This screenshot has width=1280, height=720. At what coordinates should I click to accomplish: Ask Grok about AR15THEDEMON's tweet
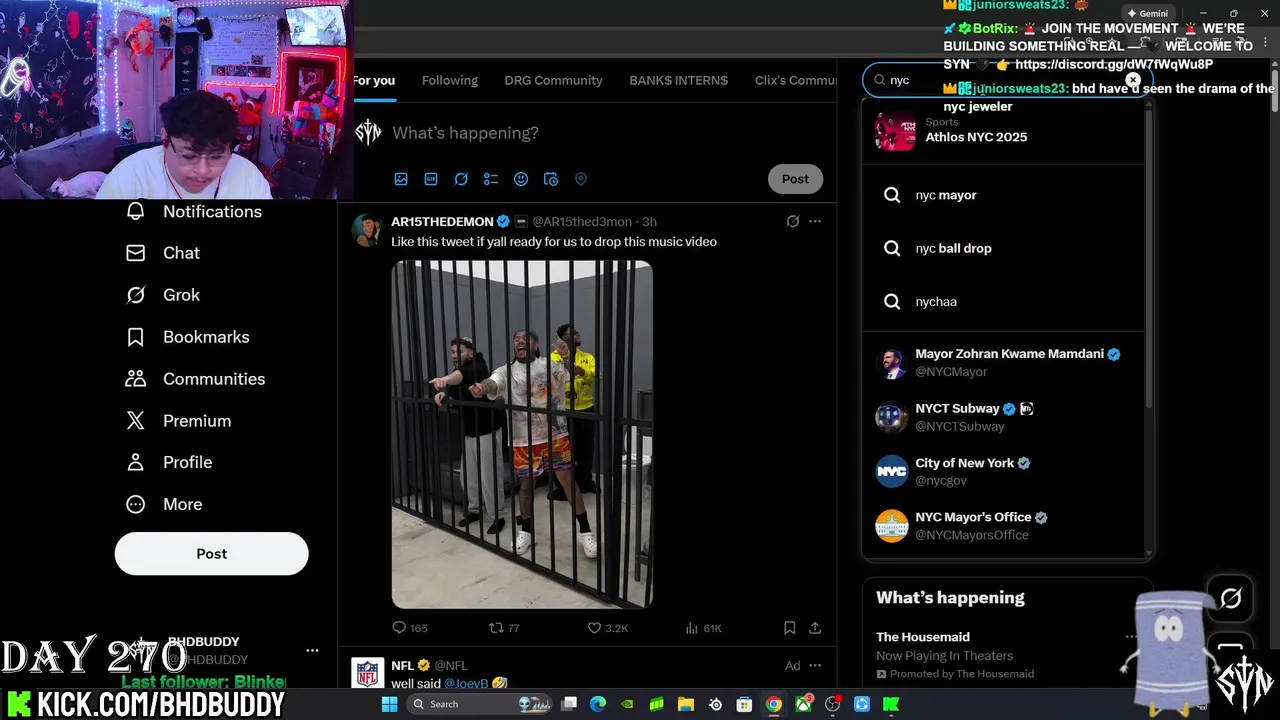793,221
